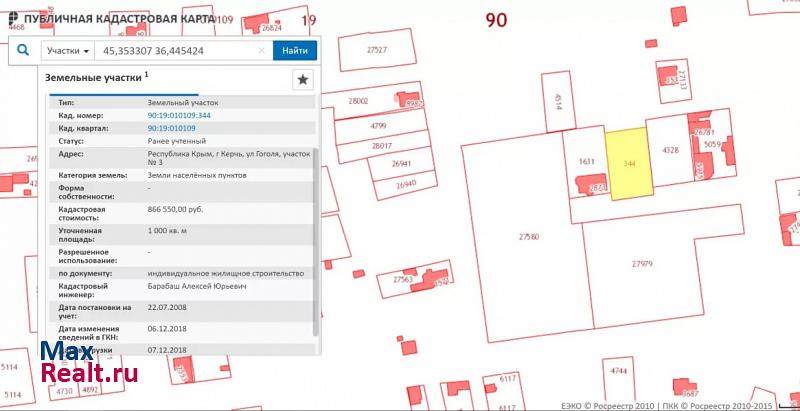The width and height of the screenshot is (800, 411).
Task: Select parcel 28002 on the map
Action: tap(358, 102)
